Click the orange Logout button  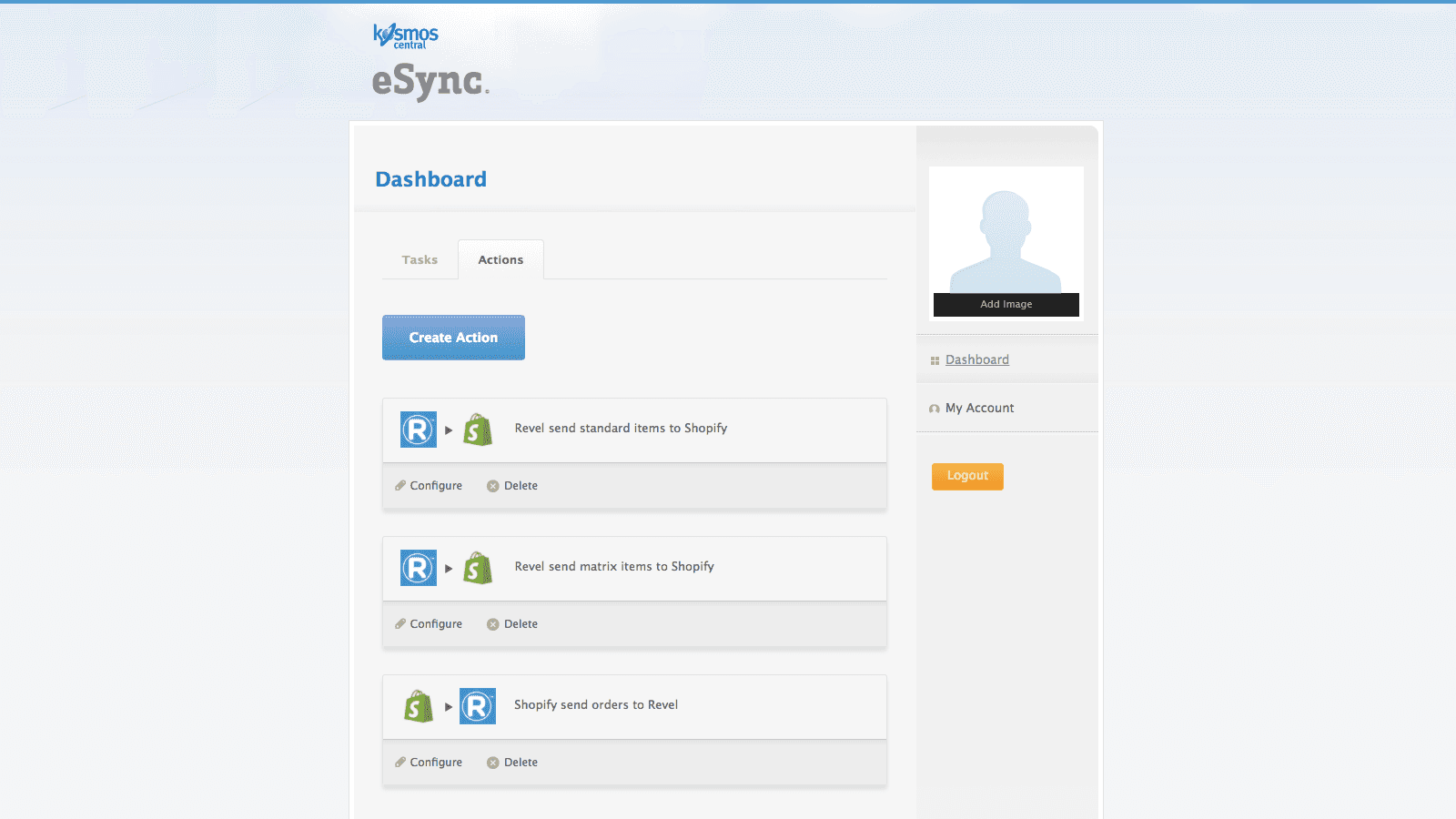point(966,476)
